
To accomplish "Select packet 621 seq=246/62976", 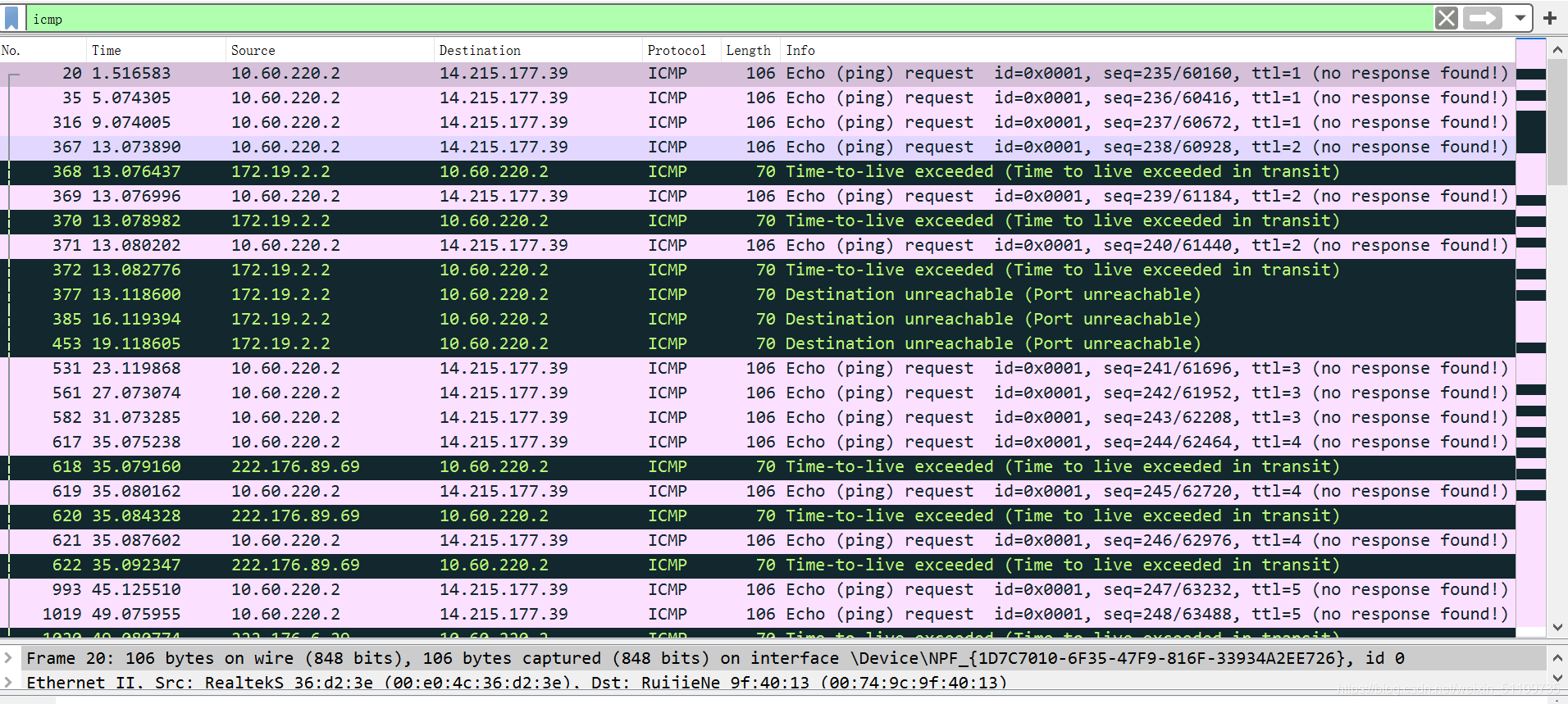I will click(x=758, y=541).
